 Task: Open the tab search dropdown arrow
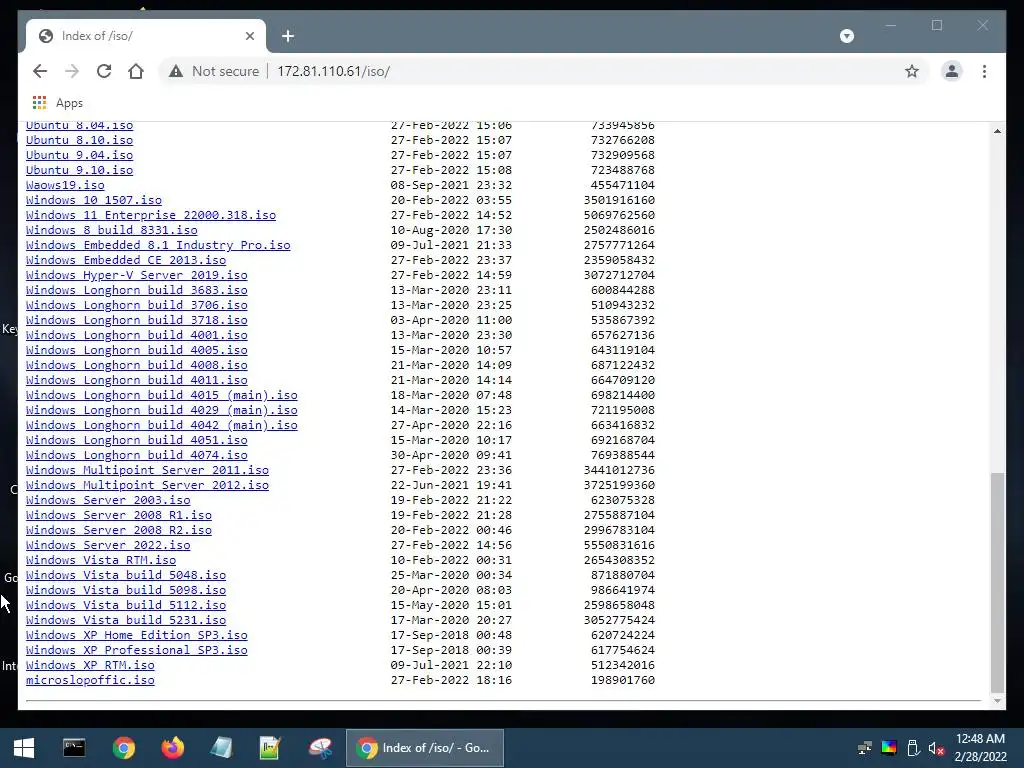tap(846, 36)
